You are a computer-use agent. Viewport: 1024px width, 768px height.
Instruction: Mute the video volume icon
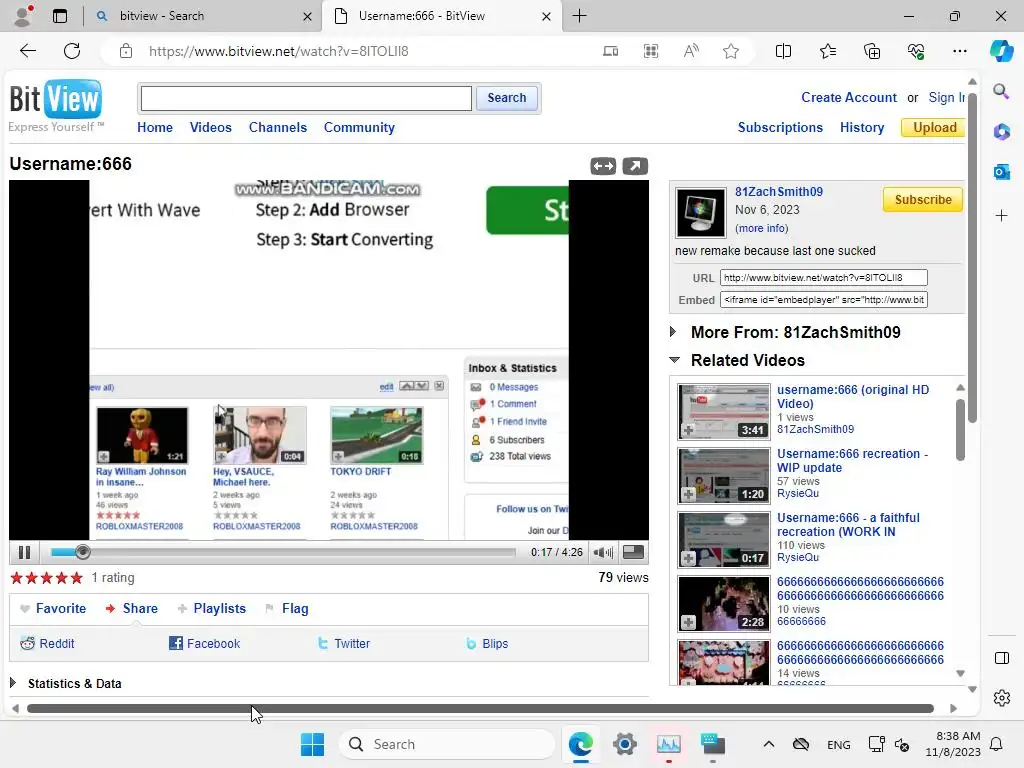tap(603, 552)
